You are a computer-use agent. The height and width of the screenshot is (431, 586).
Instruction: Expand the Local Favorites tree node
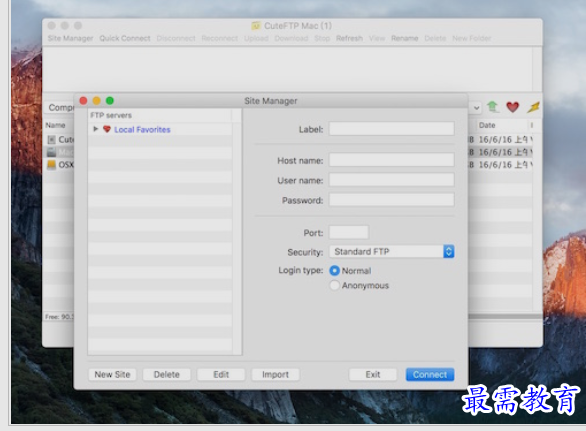(96, 129)
